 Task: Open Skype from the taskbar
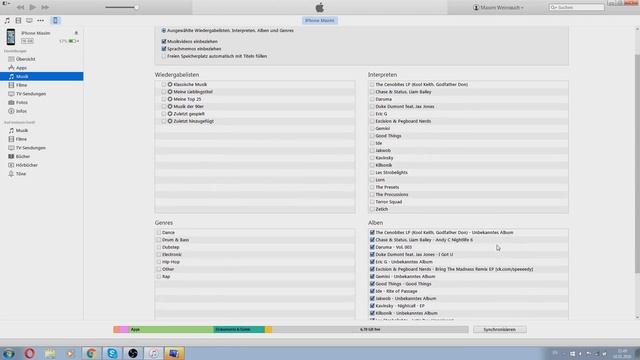(x=112, y=353)
